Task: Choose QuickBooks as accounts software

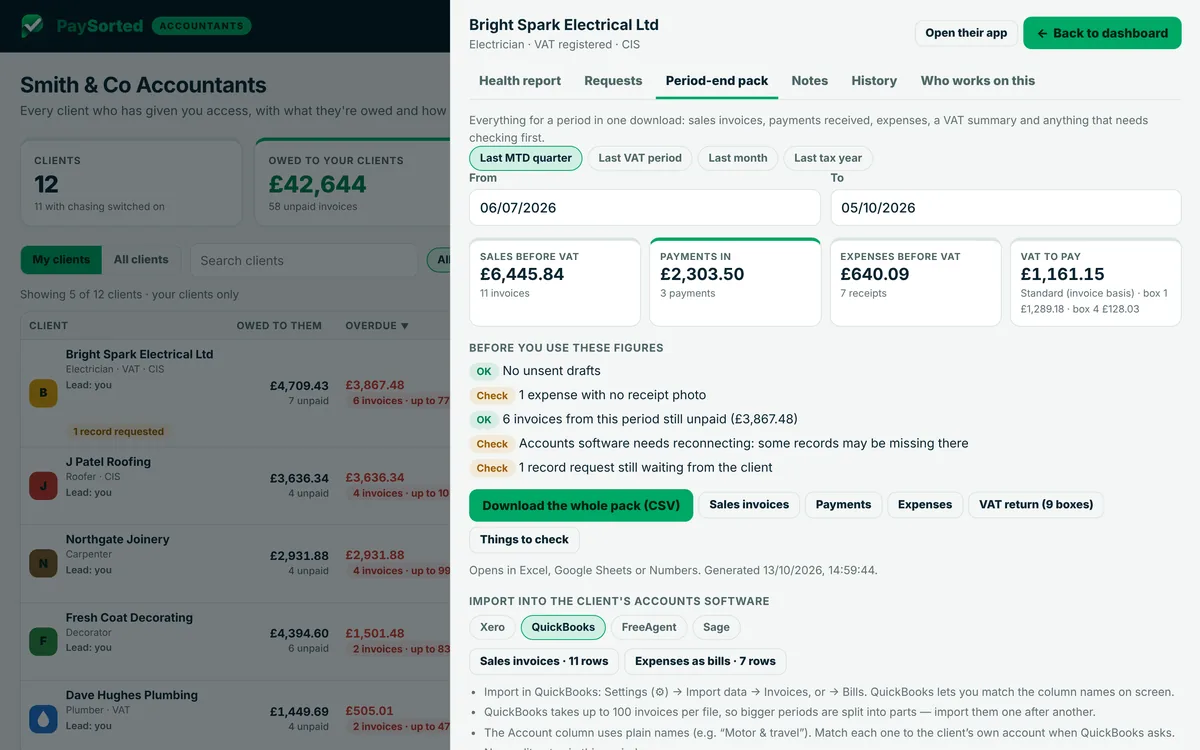Action: click(x=563, y=628)
